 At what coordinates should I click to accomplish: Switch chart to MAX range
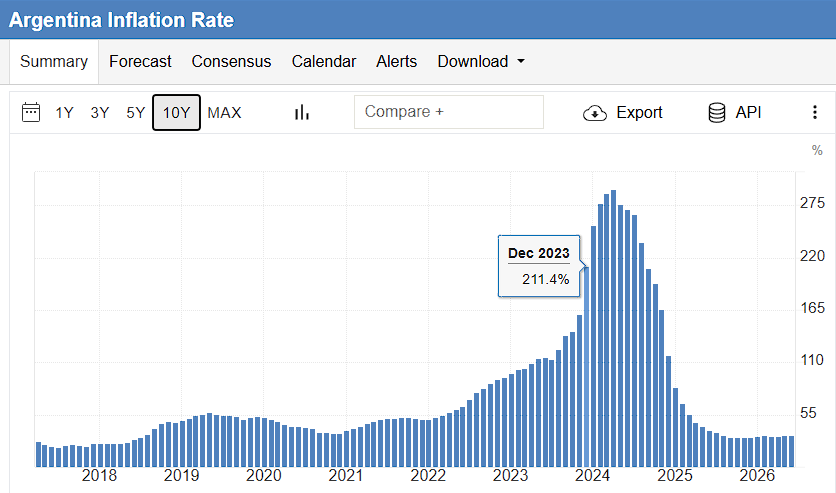224,112
